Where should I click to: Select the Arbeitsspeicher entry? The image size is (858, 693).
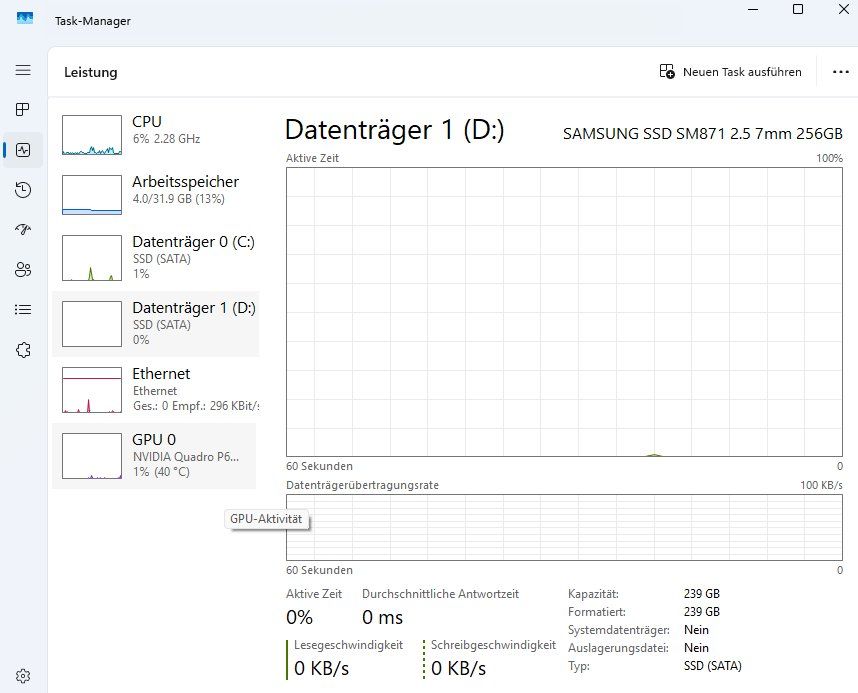[x=155, y=195]
